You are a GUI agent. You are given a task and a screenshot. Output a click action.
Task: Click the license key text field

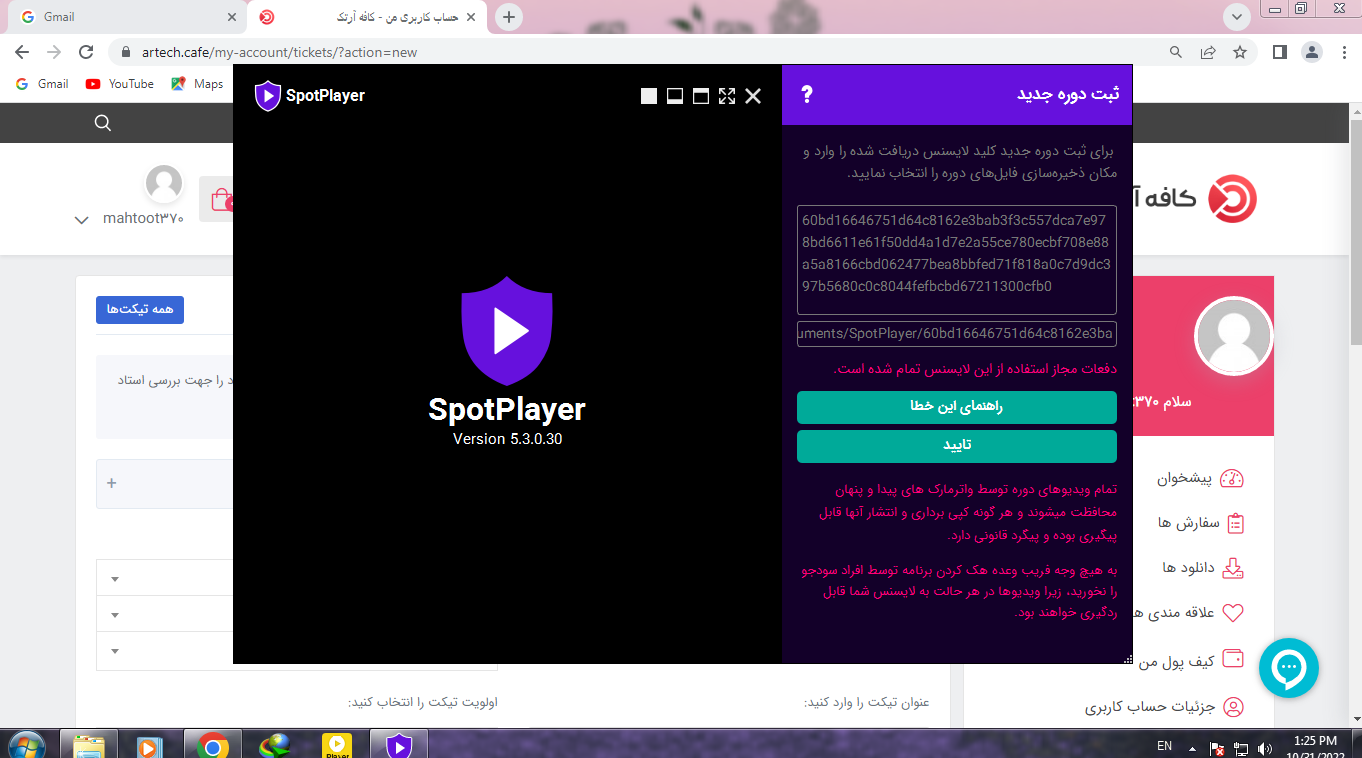point(956,260)
